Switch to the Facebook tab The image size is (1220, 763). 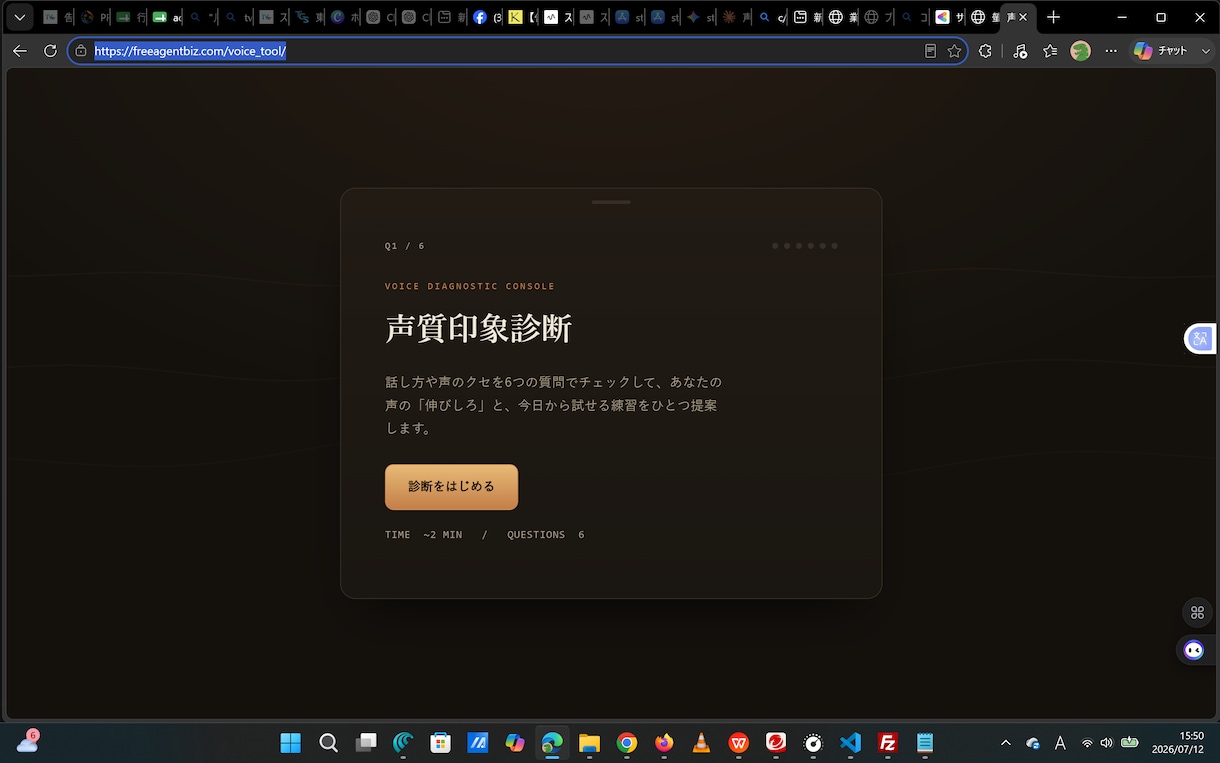point(487,17)
